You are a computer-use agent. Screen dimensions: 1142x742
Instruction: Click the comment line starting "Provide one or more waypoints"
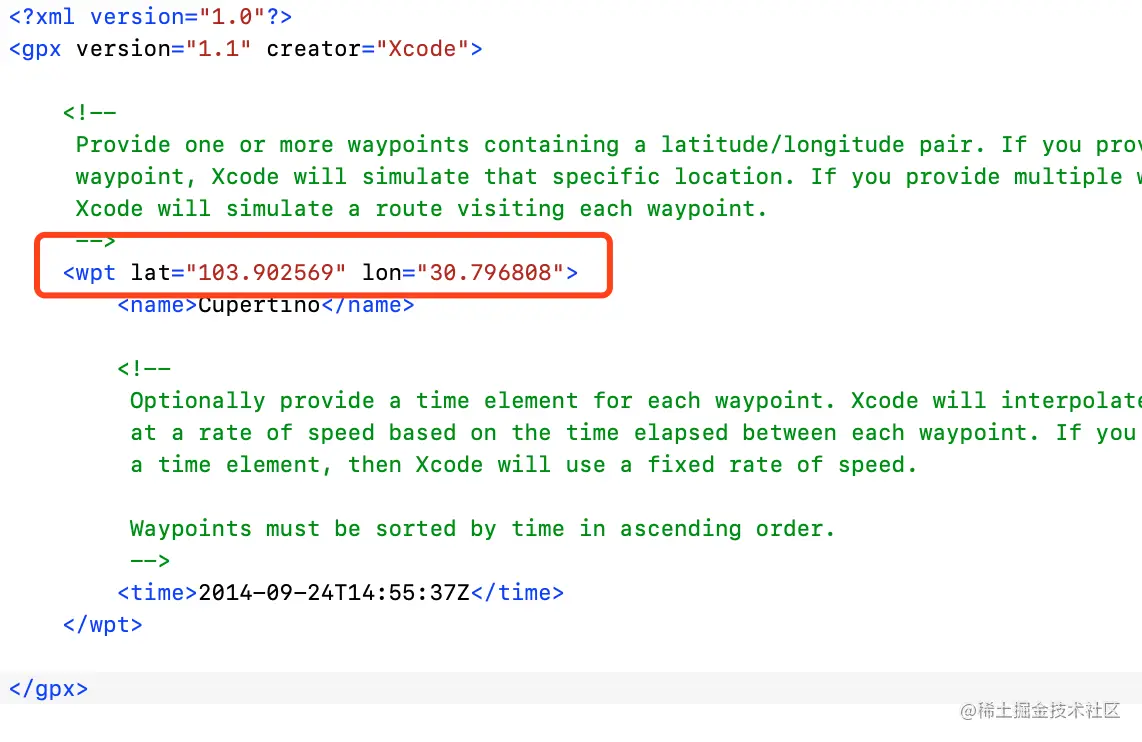(608, 144)
